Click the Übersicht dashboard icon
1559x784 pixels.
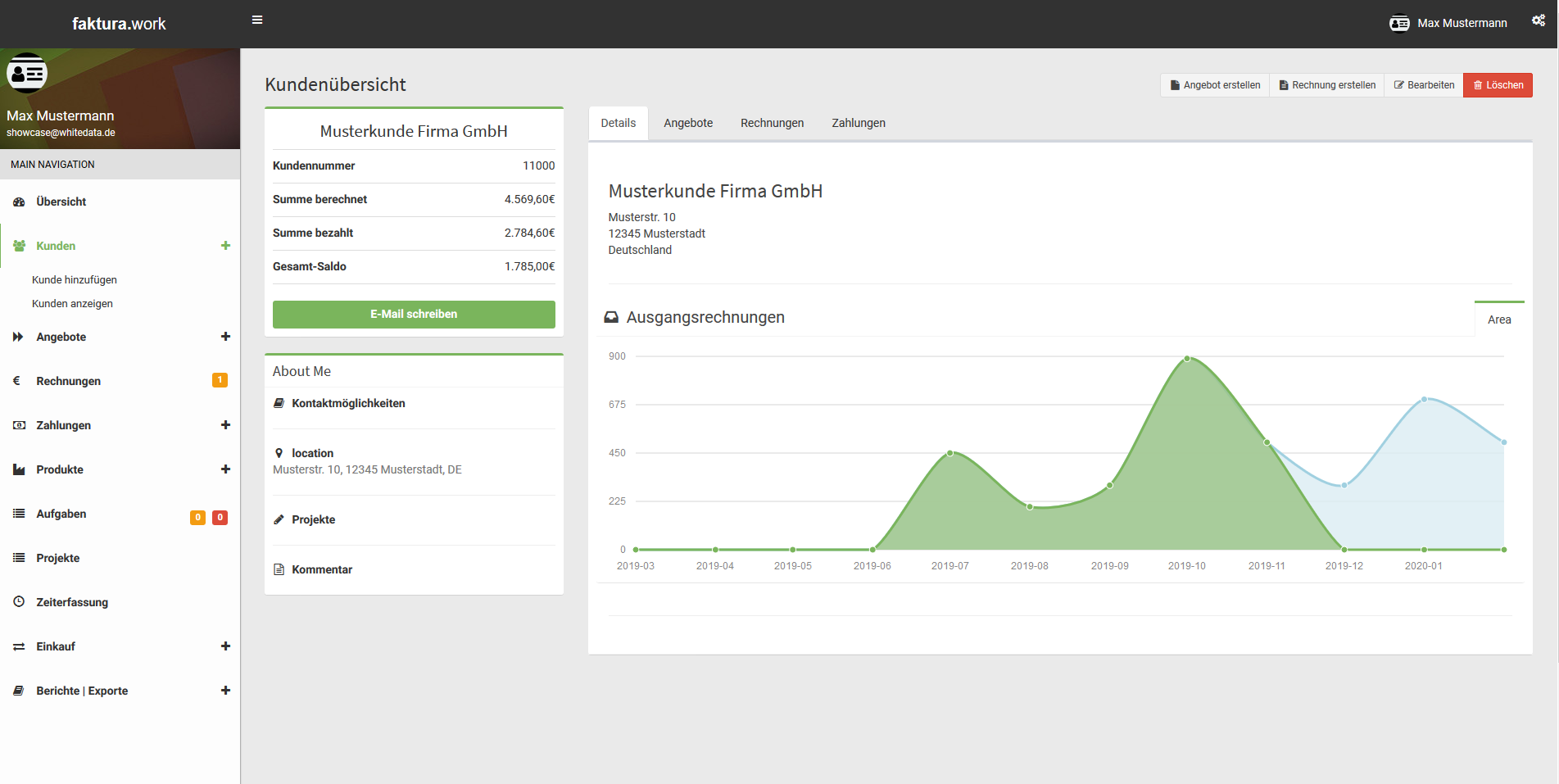click(x=19, y=202)
